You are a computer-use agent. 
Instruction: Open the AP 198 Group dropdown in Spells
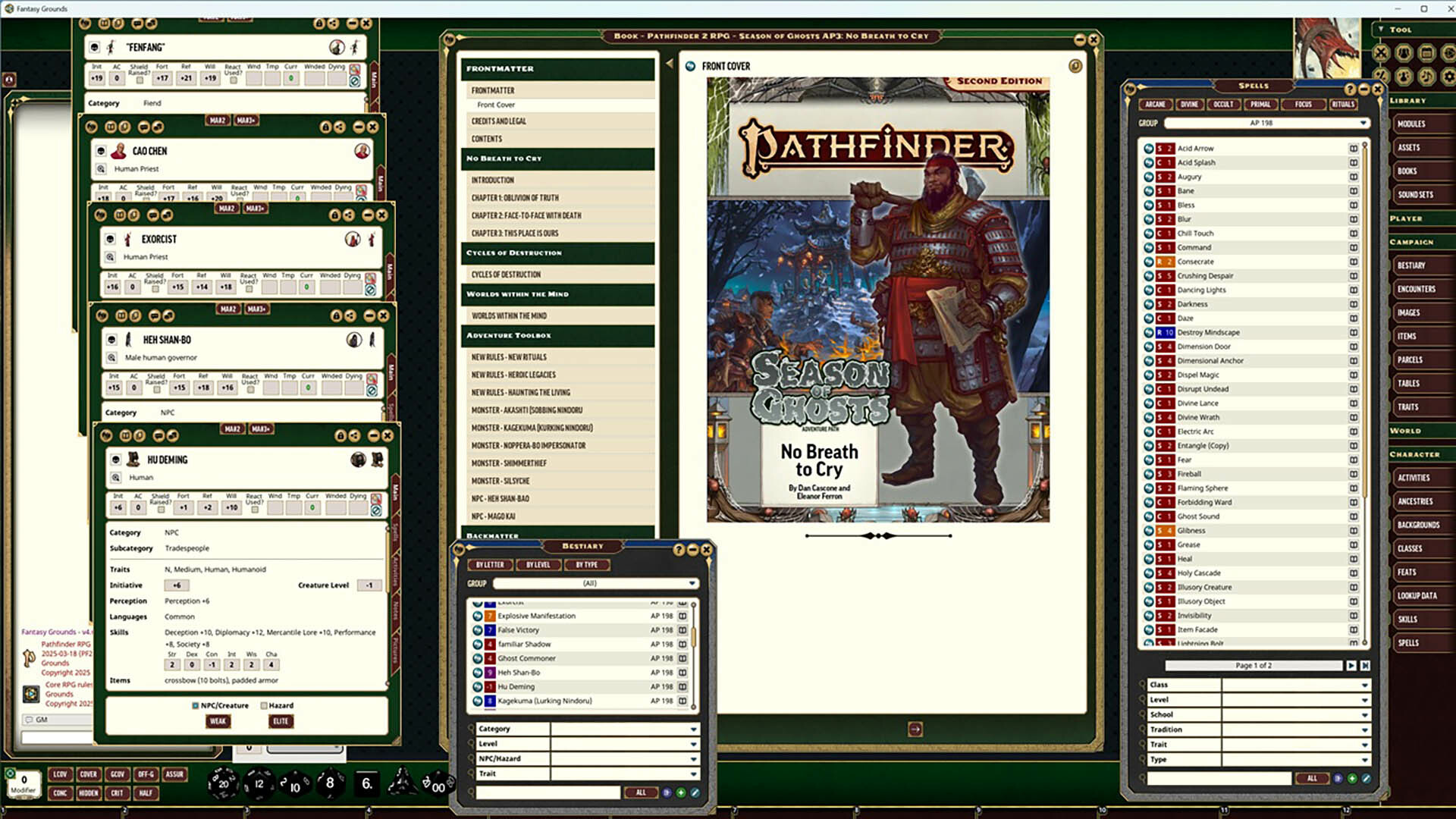coord(1363,123)
